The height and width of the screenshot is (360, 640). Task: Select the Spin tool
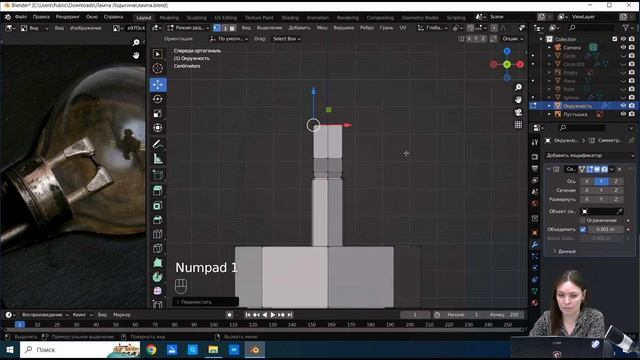158,277
